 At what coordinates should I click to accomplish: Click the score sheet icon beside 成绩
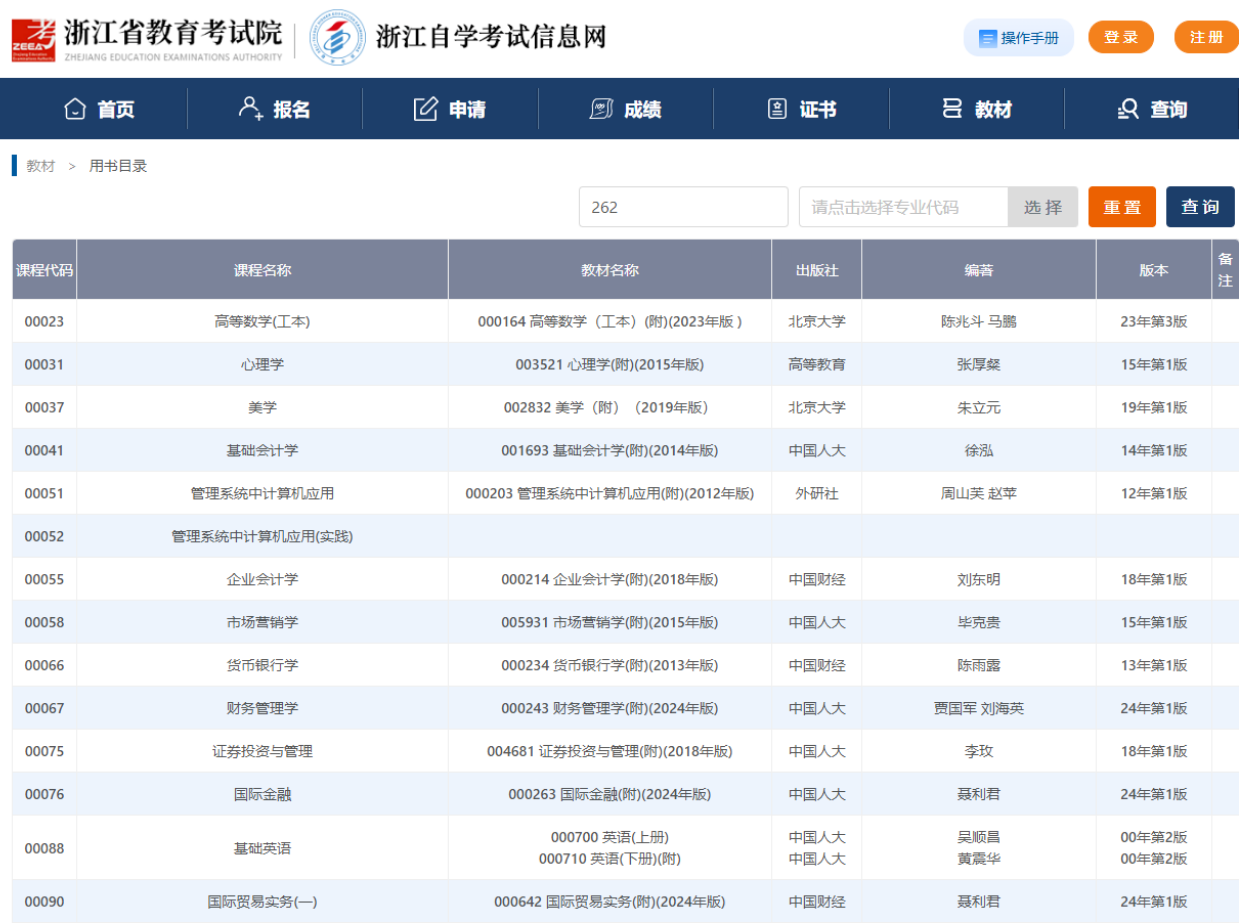click(x=601, y=109)
